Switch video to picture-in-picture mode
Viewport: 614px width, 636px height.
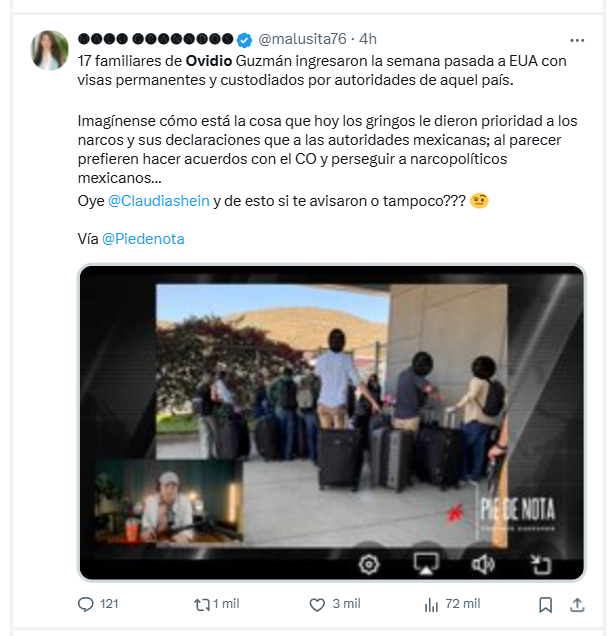pos(541,564)
